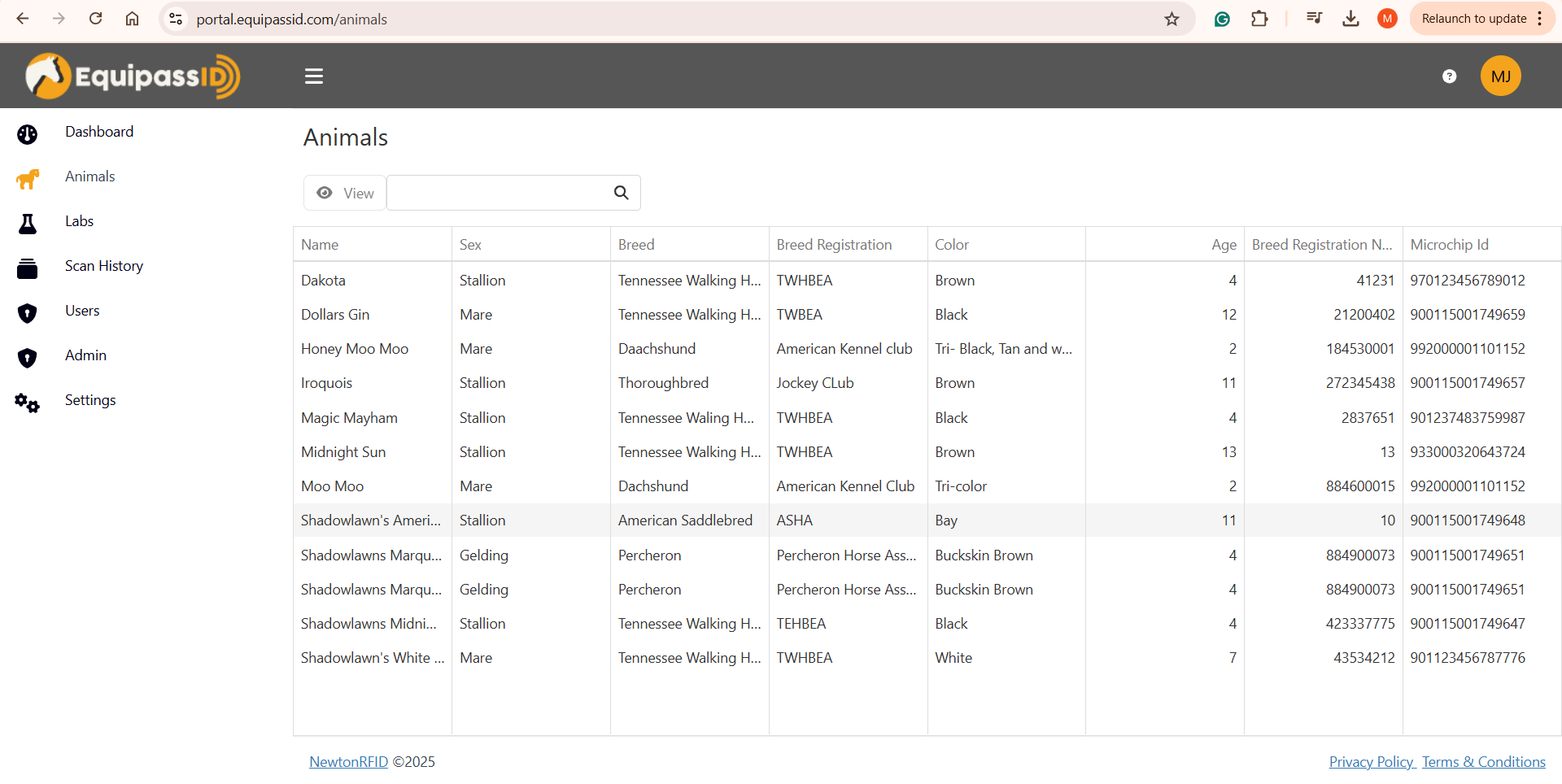Open the Privacy Policy link
Image resolution: width=1562 pixels, height=784 pixels.
1372,762
